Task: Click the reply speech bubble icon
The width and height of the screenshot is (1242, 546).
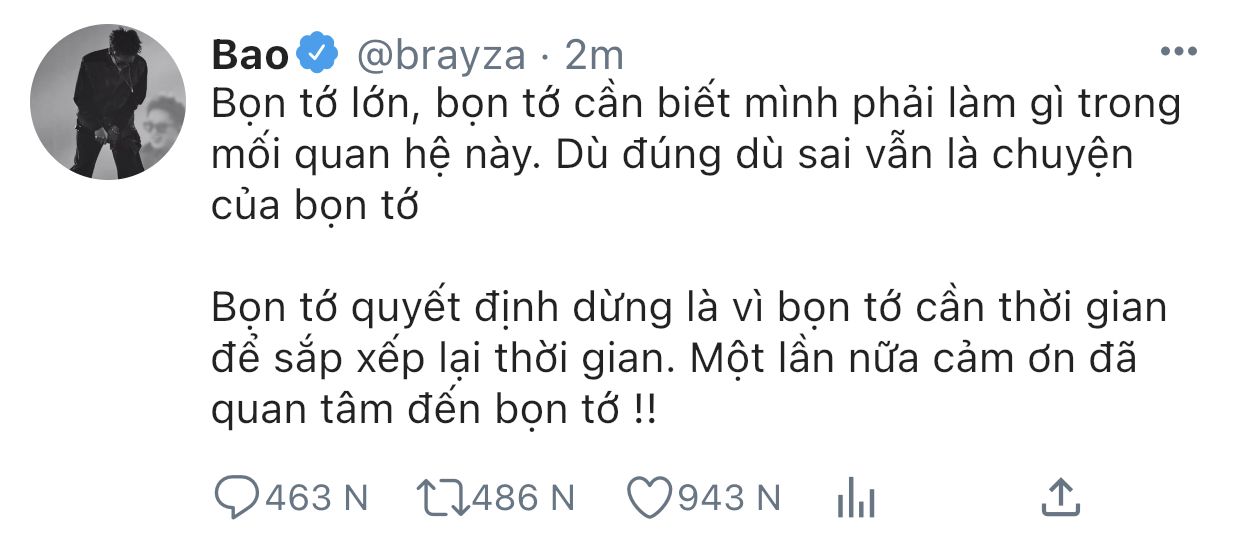Action: (x=236, y=496)
